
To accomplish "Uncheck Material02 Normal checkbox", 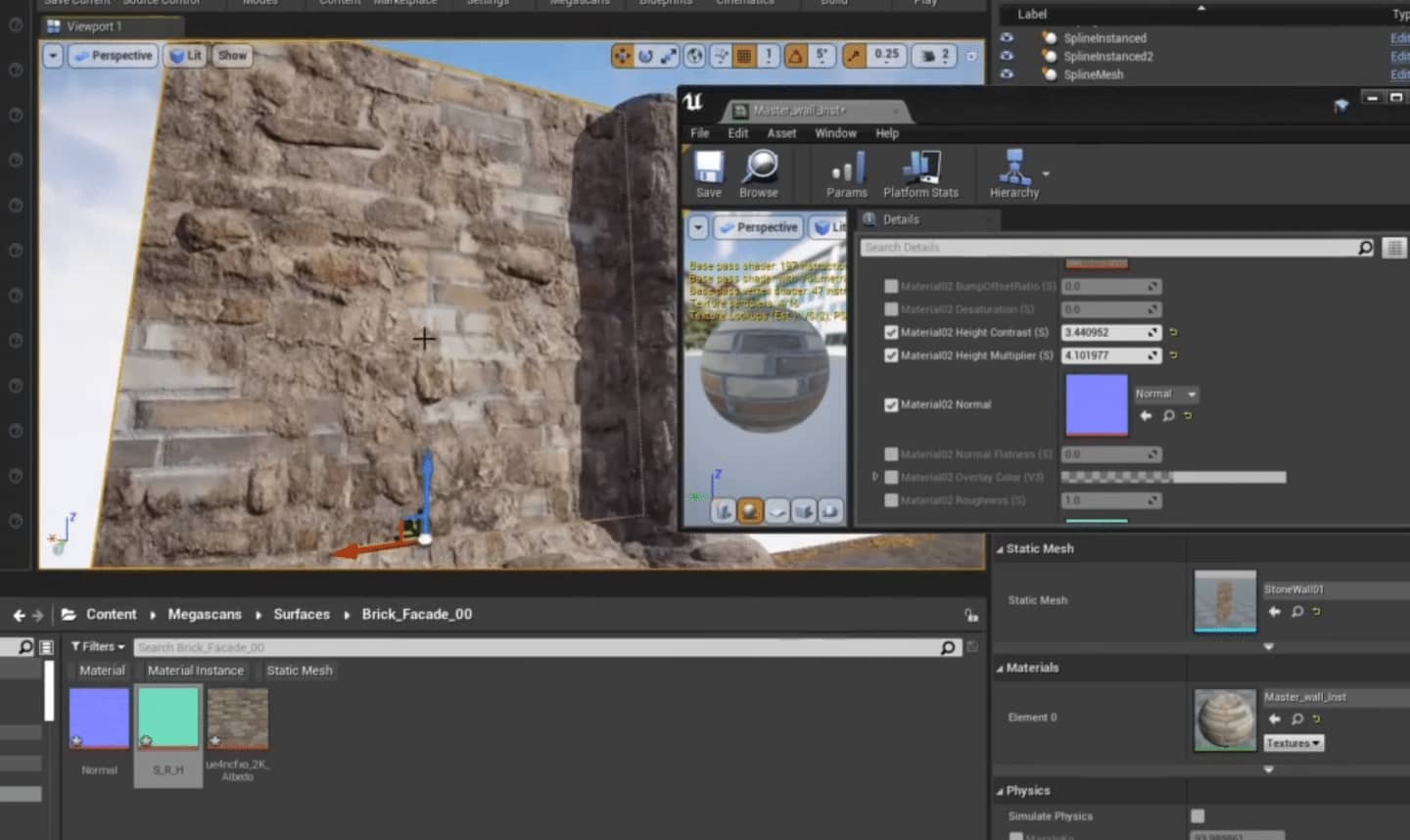I will [x=891, y=404].
